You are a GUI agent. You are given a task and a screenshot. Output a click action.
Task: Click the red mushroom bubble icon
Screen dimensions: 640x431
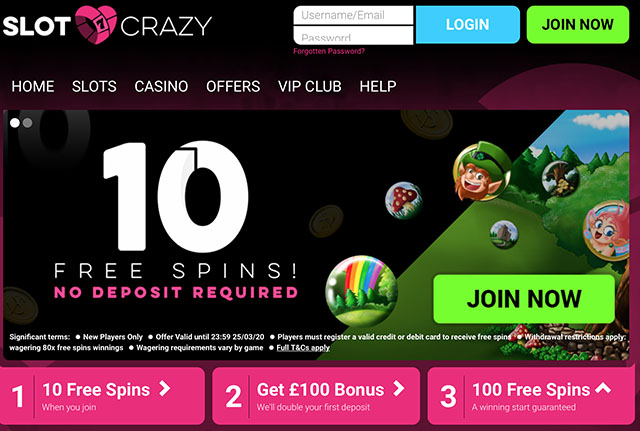pos(404,200)
